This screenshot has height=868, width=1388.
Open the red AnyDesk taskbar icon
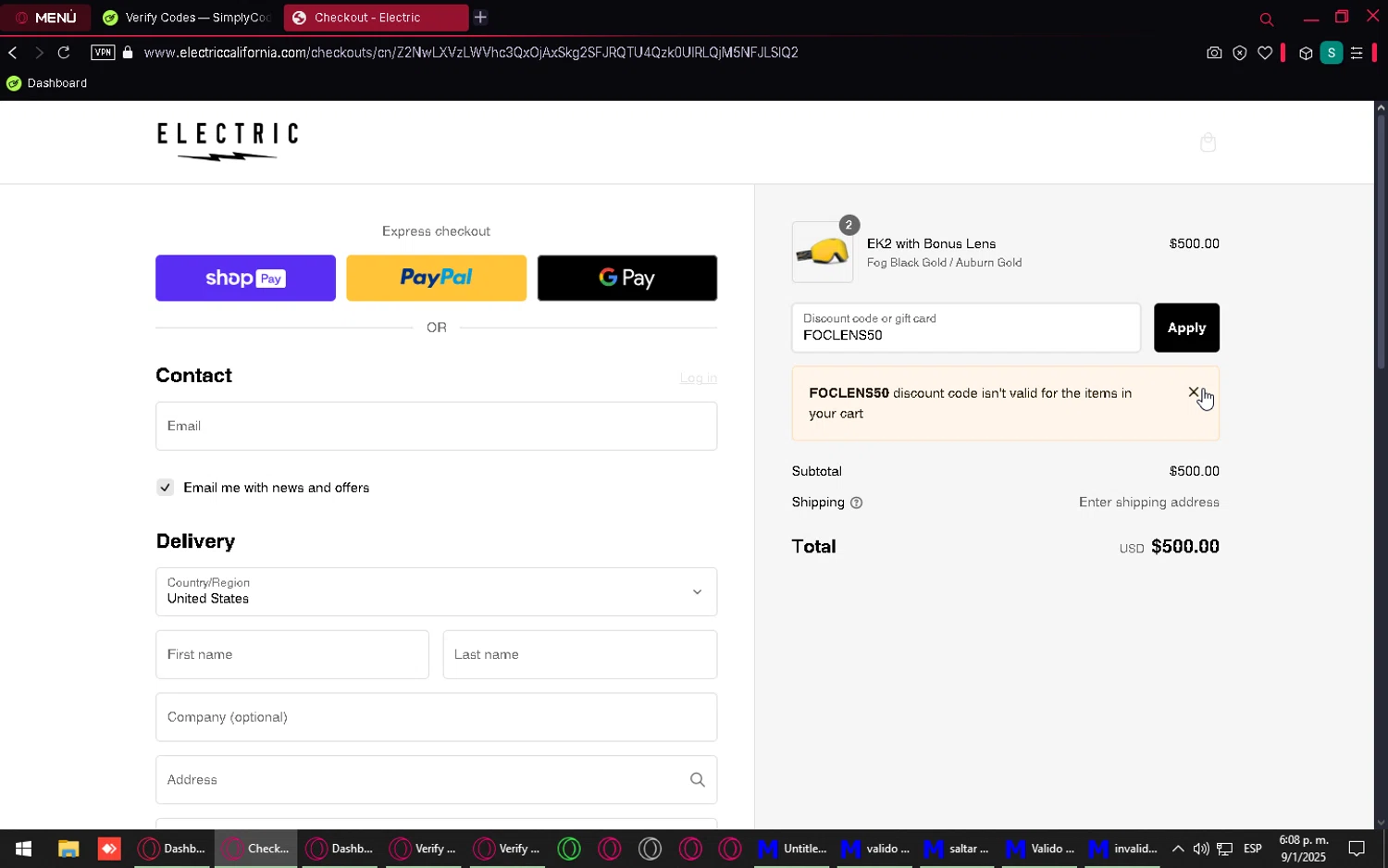[x=109, y=849]
